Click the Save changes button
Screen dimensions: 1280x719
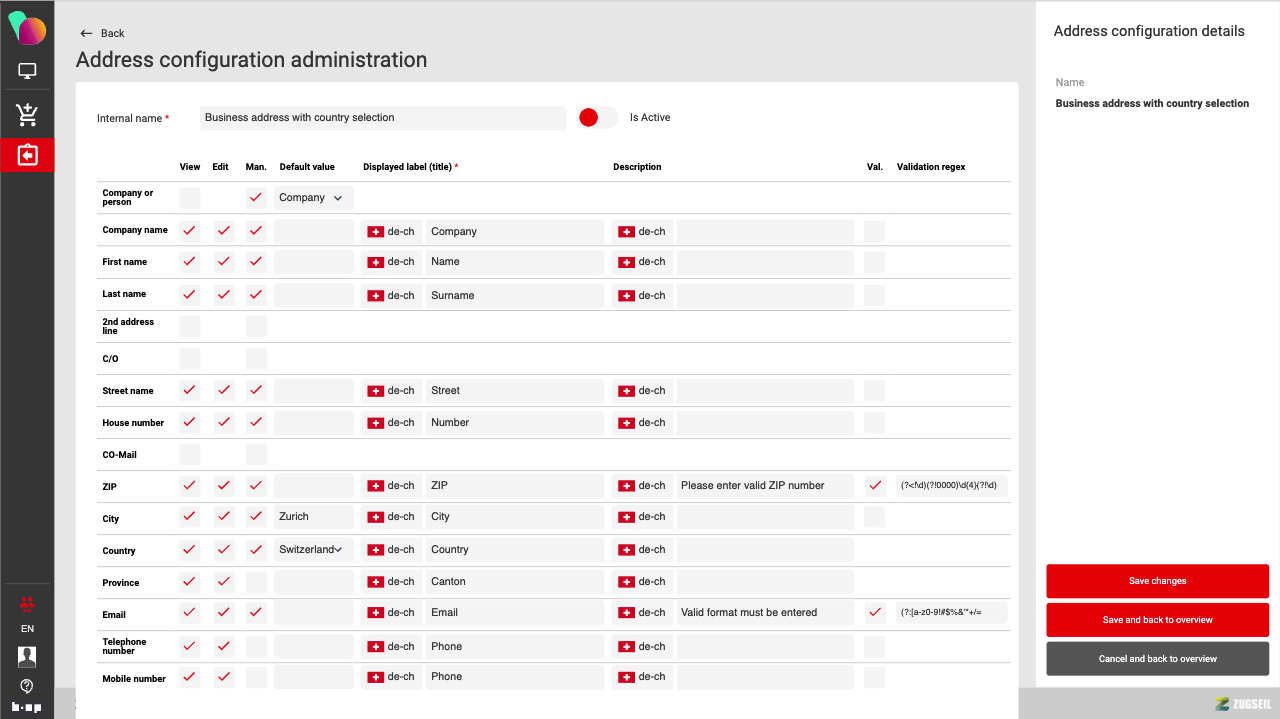tap(1157, 581)
